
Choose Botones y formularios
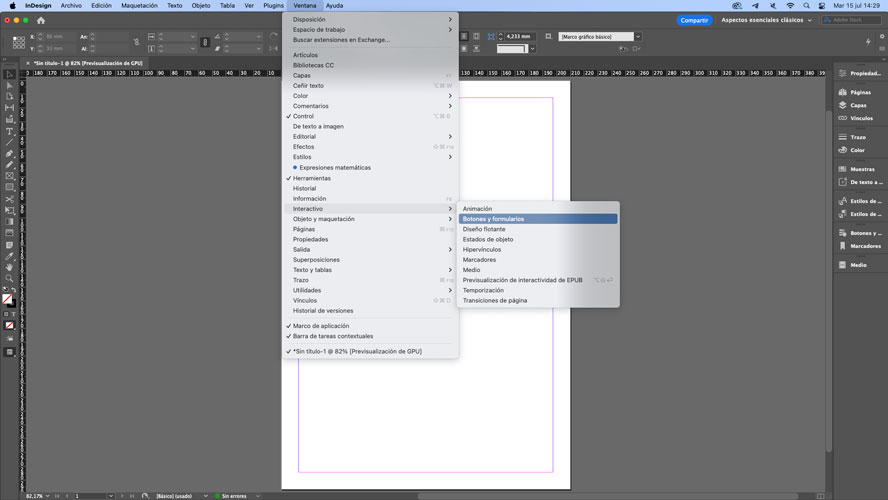(x=538, y=219)
